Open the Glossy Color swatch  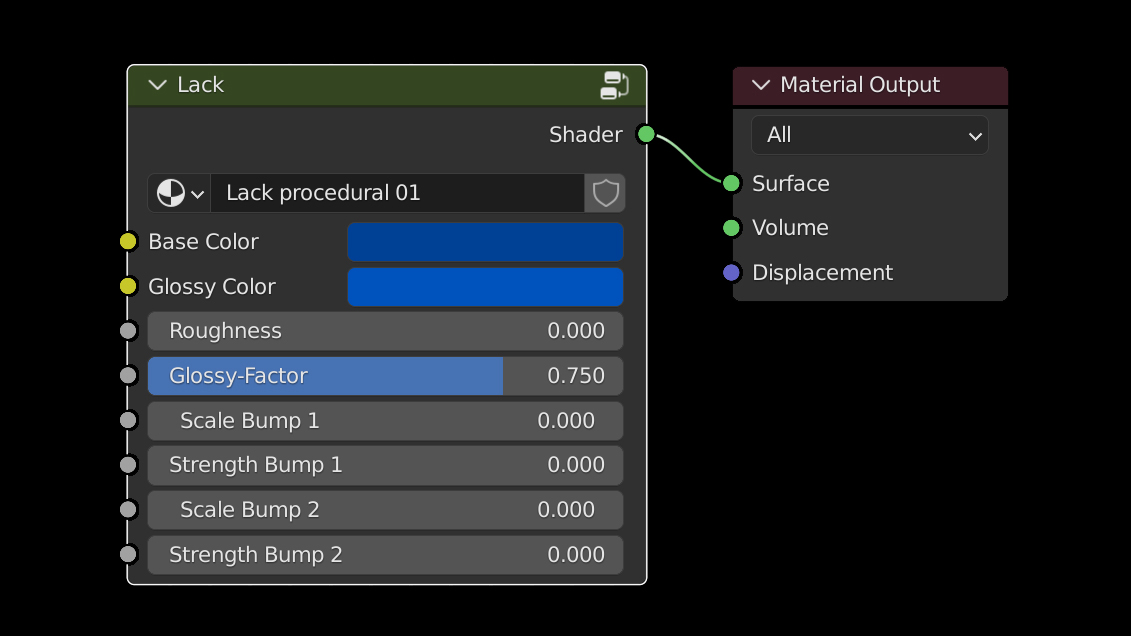[x=485, y=287]
